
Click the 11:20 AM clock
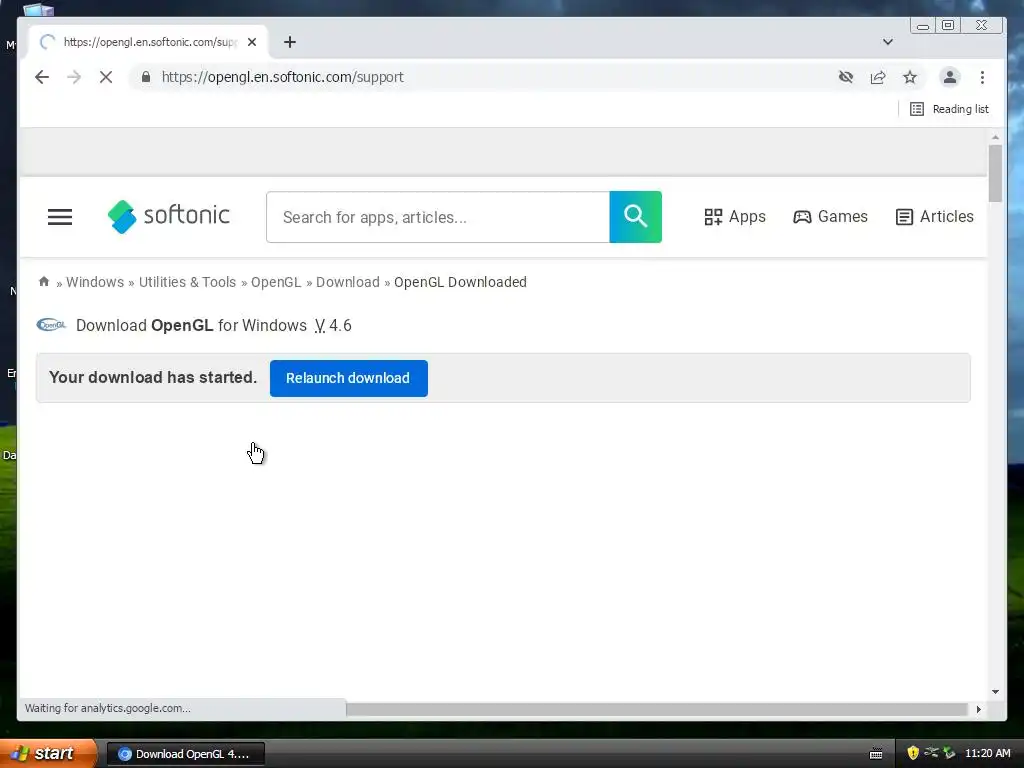coord(987,753)
